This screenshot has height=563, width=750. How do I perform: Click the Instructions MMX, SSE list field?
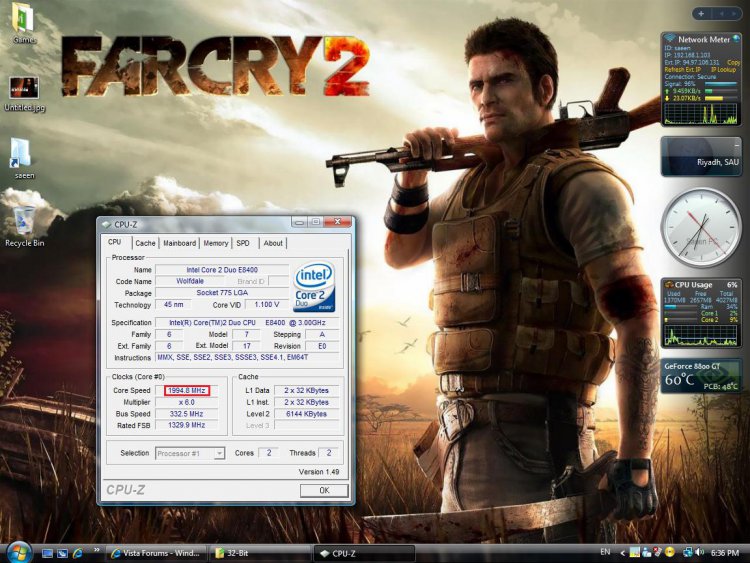coord(248,357)
